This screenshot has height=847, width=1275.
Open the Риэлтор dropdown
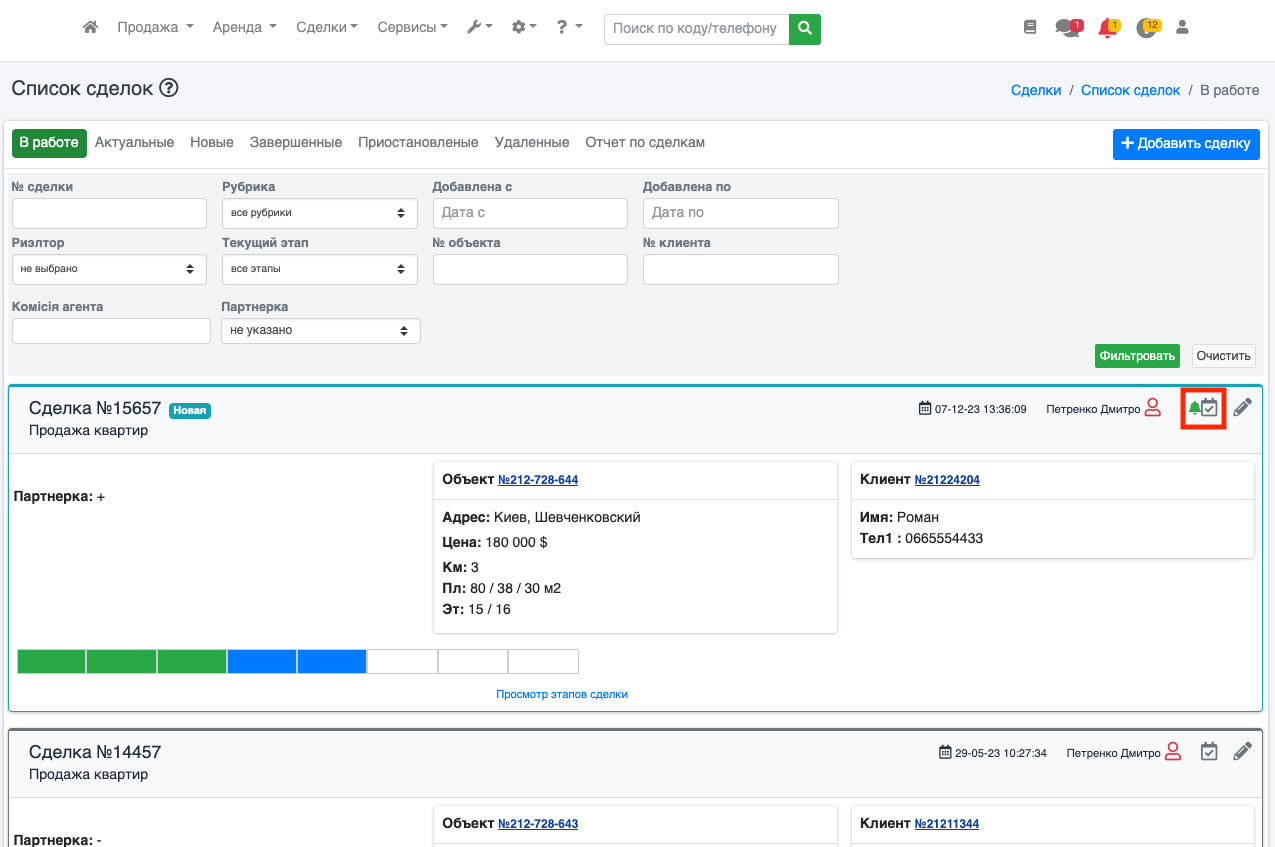109,269
